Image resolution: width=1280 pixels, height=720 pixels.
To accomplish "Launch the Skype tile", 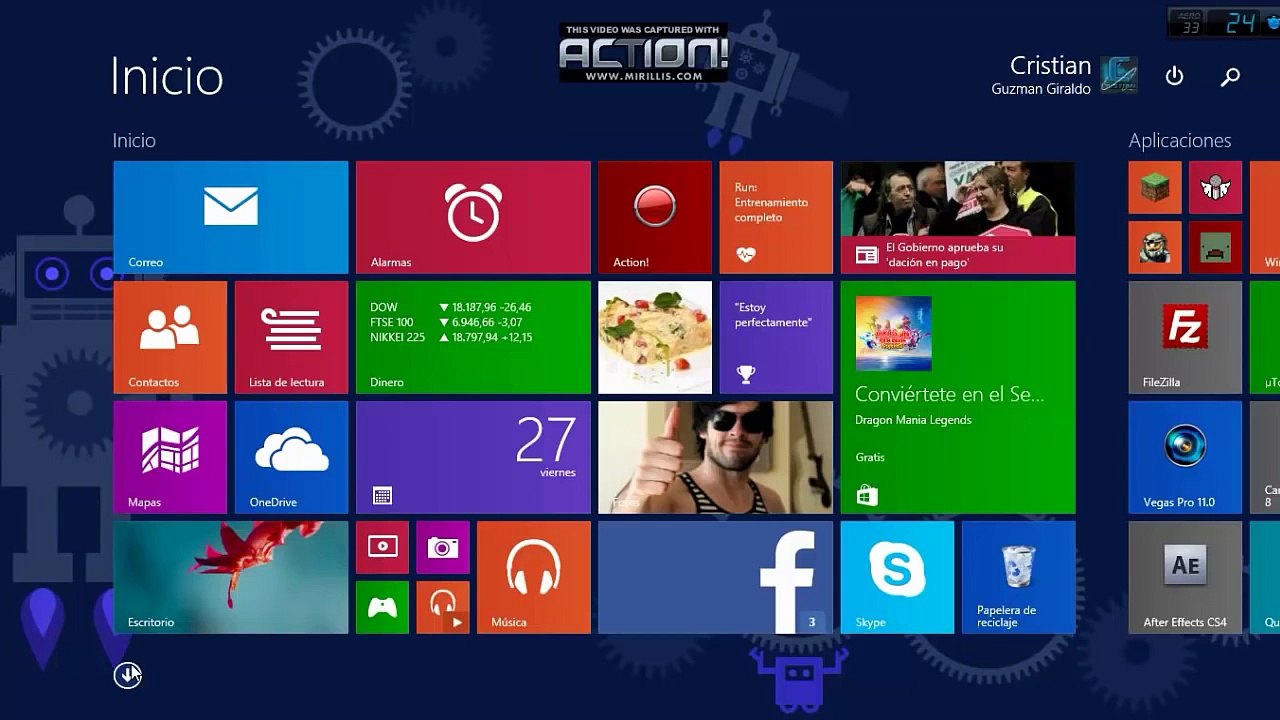I will (x=897, y=577).
